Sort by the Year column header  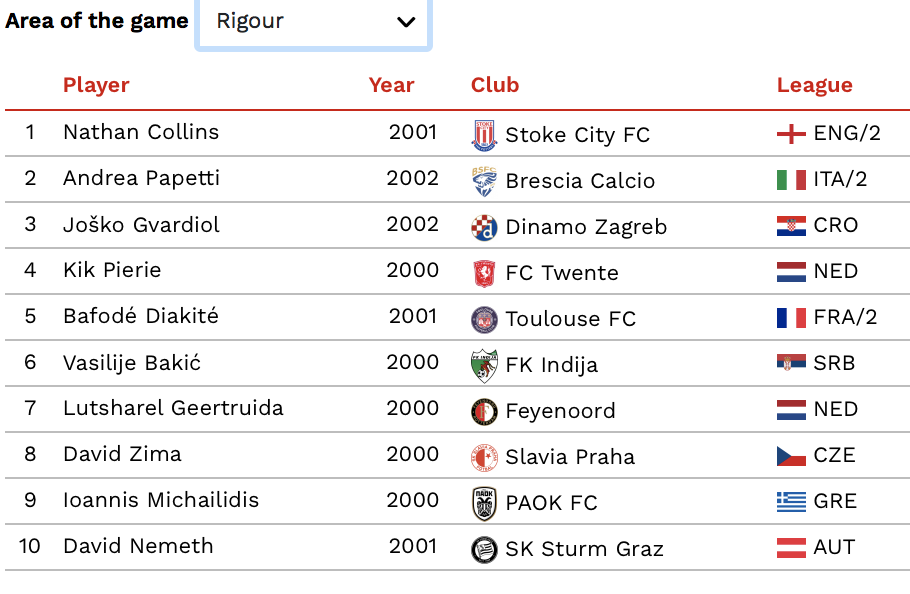pos(391,85)
